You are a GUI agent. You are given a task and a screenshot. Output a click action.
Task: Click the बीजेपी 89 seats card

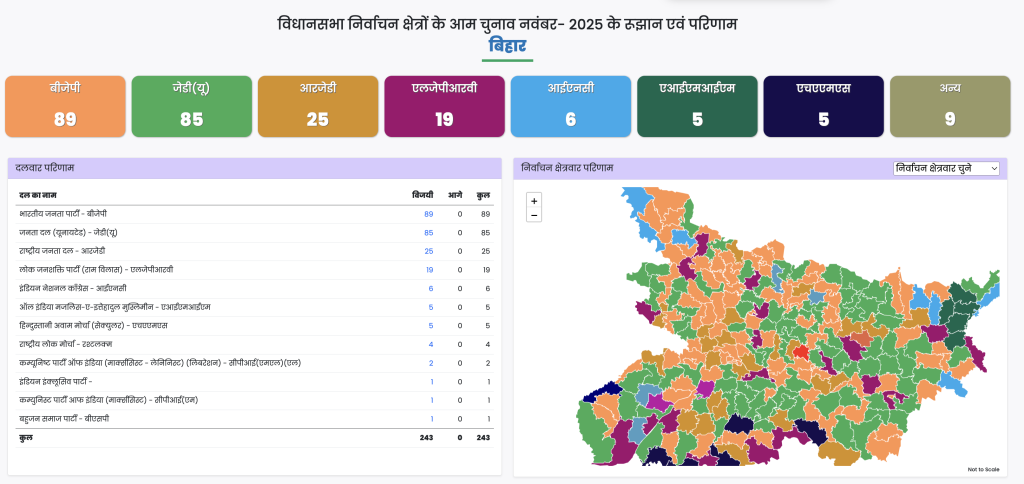65,106
